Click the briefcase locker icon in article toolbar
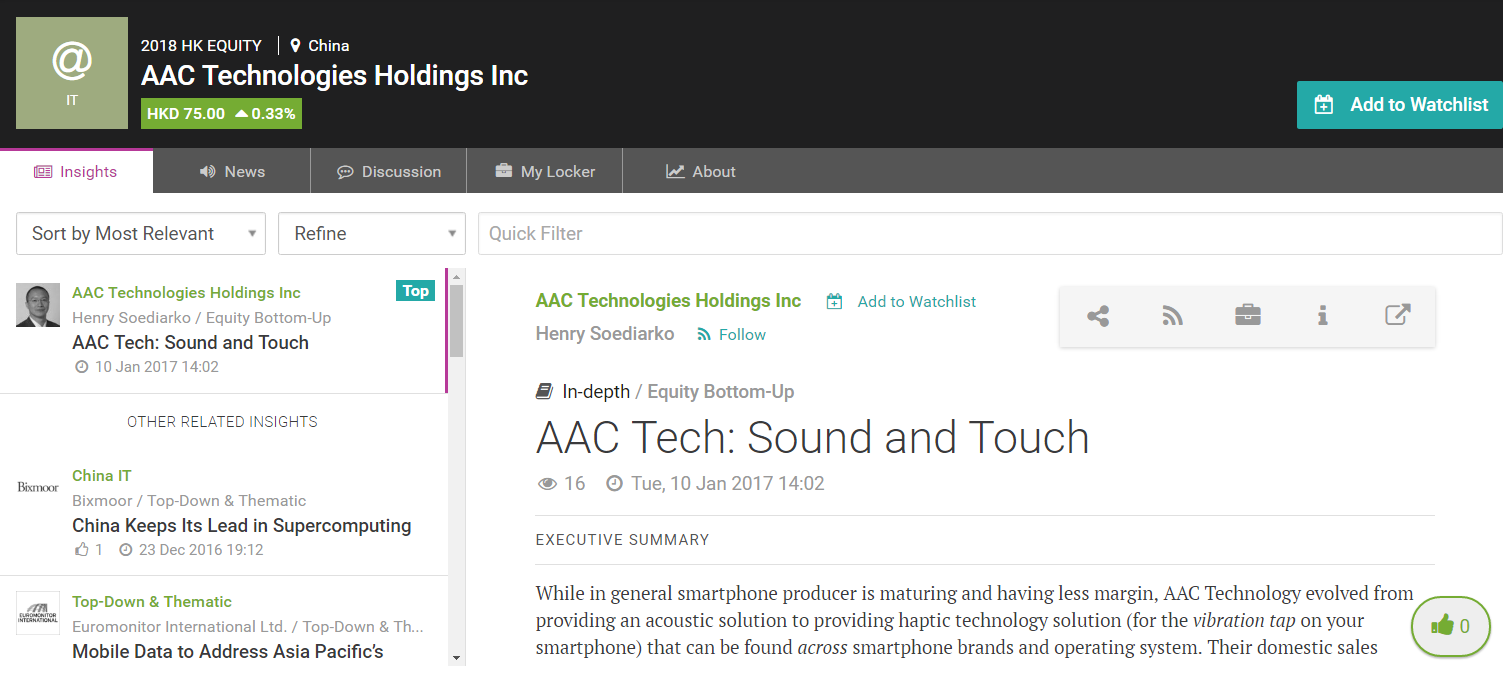Screen dimensions: 1503x674 [1247, 316]
